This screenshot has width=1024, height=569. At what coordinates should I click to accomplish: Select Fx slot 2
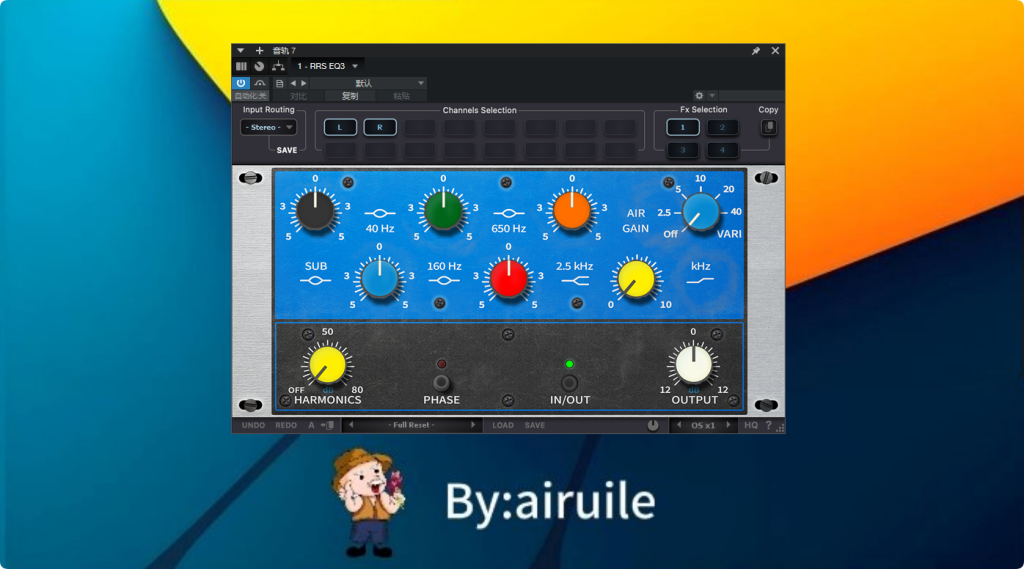coord(722,127)
